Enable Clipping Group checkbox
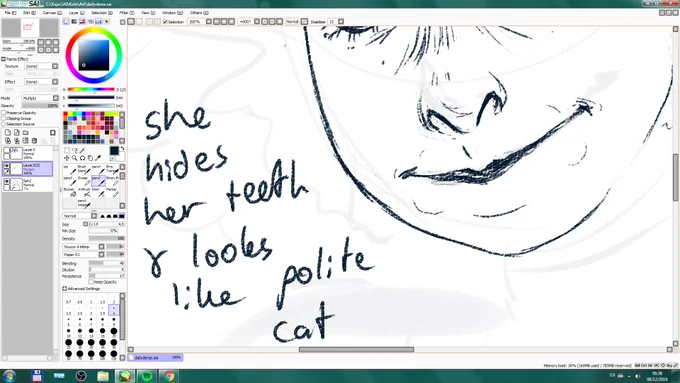Screen dimensions: 680x383 (3, 118)
